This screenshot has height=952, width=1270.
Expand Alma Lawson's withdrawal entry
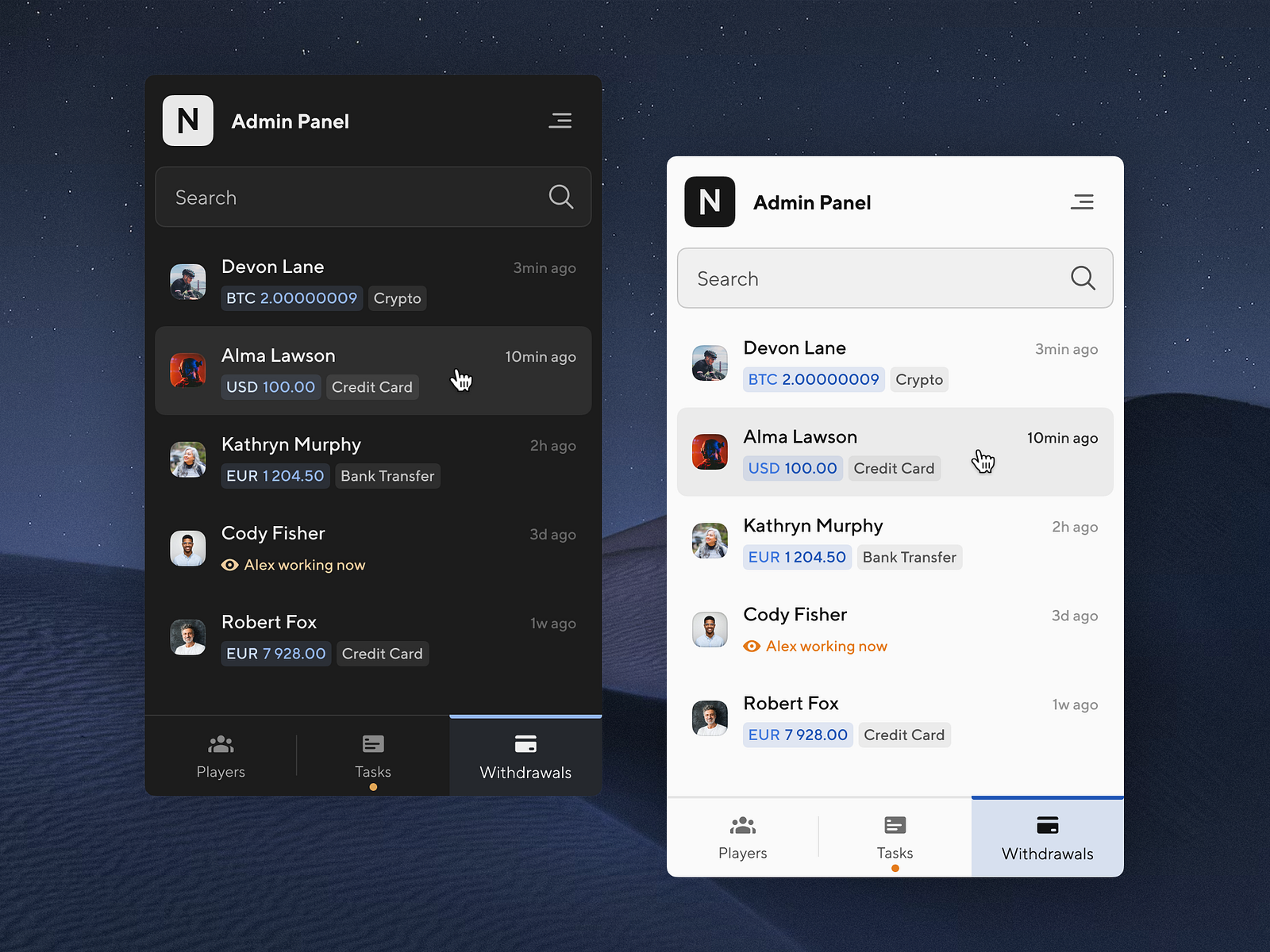click(x=373, y=370)
